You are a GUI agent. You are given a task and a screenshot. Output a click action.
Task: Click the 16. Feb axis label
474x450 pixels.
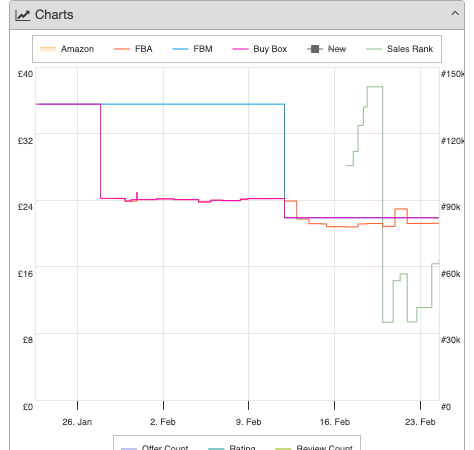335,422
